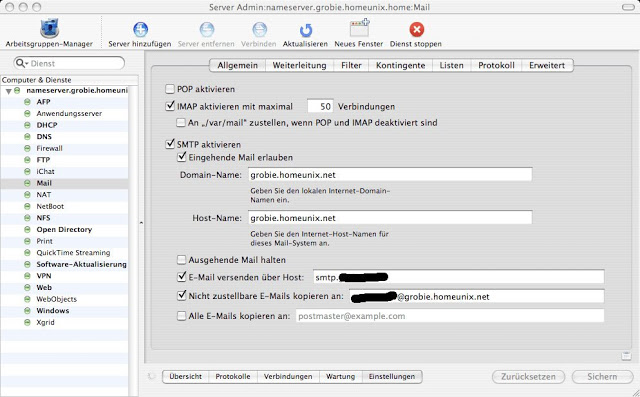Viewport: 640px width, 397px height.
Task: Stop the service with Dienst stoppen
Action: [416, 29]
